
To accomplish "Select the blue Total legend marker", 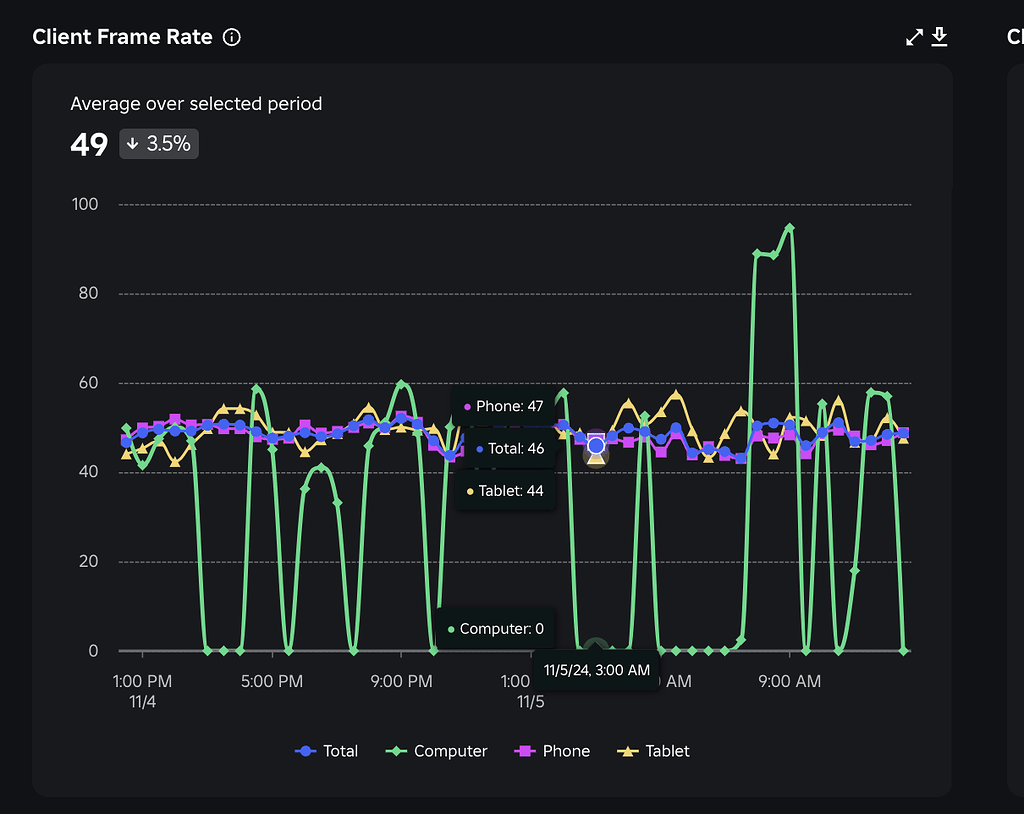I will click(x=305, y=751).
